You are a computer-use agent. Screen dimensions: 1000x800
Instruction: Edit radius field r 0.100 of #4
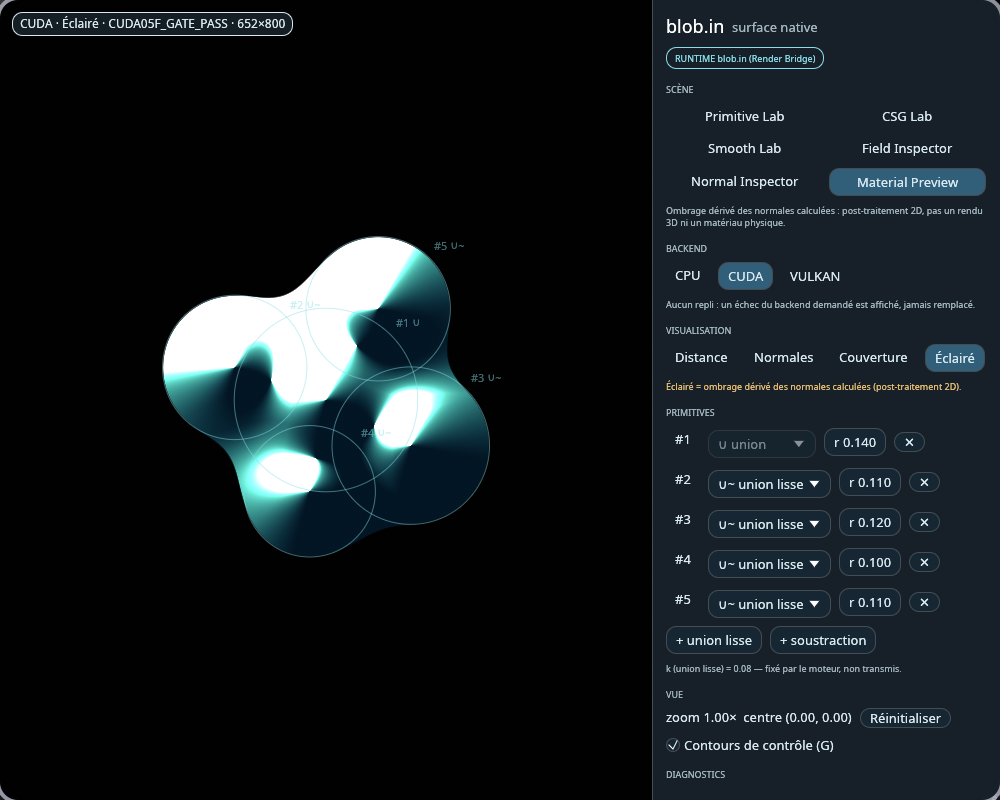click(870, 562)
